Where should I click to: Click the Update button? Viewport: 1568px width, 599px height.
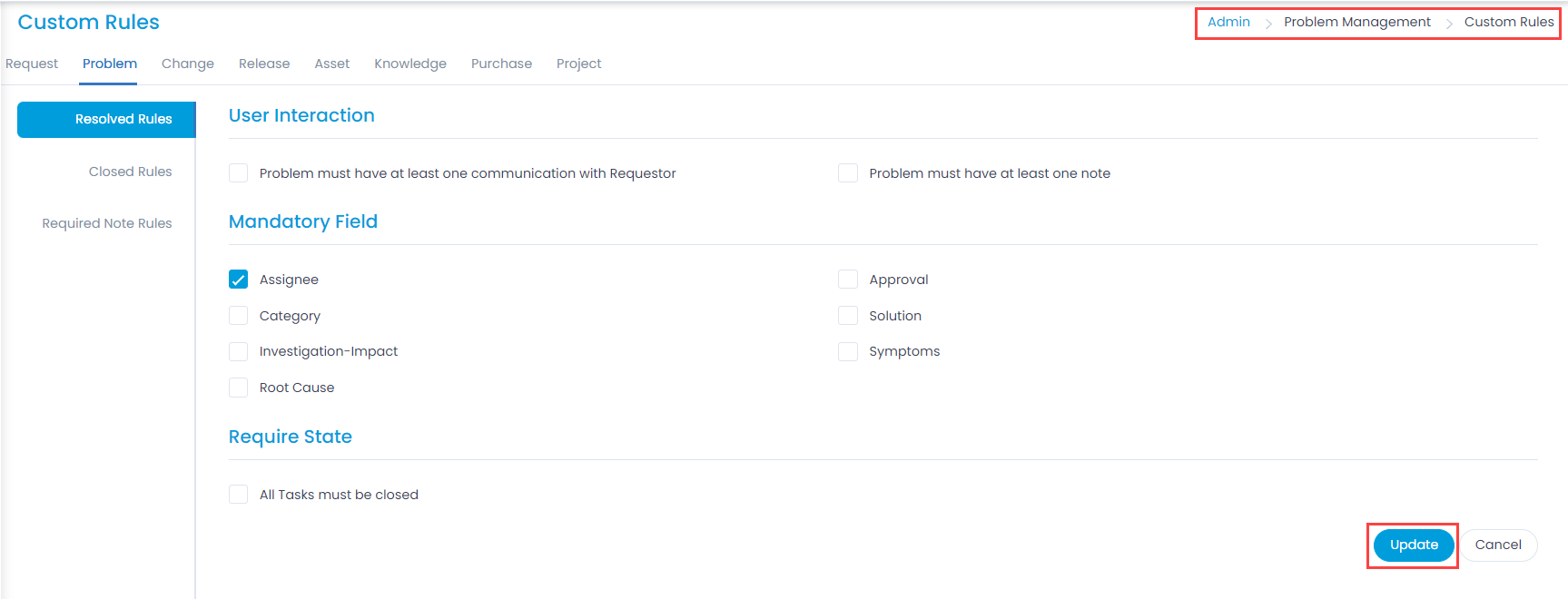pos(1414,545)
